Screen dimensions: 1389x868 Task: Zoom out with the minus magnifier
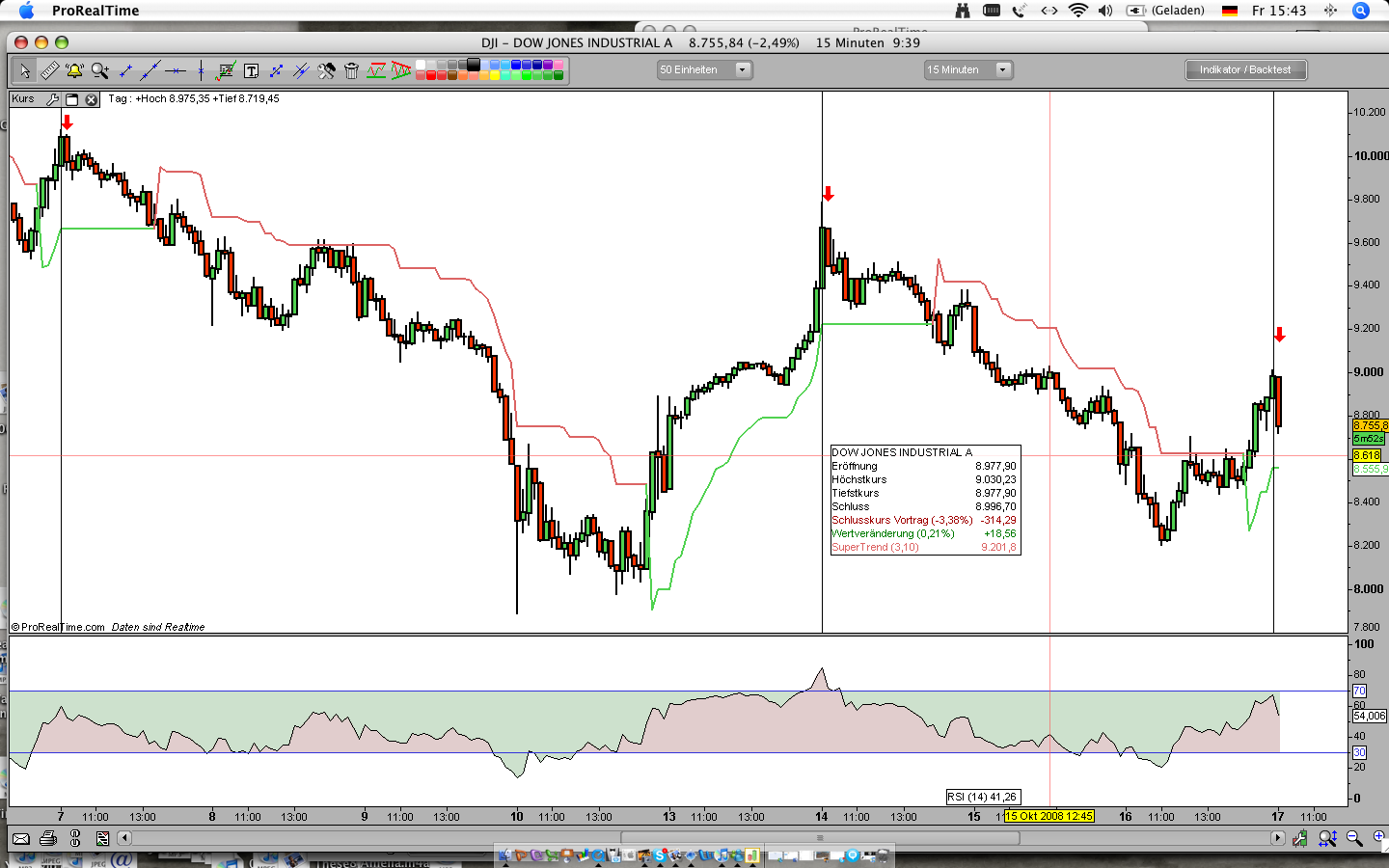pos(1353,838)
